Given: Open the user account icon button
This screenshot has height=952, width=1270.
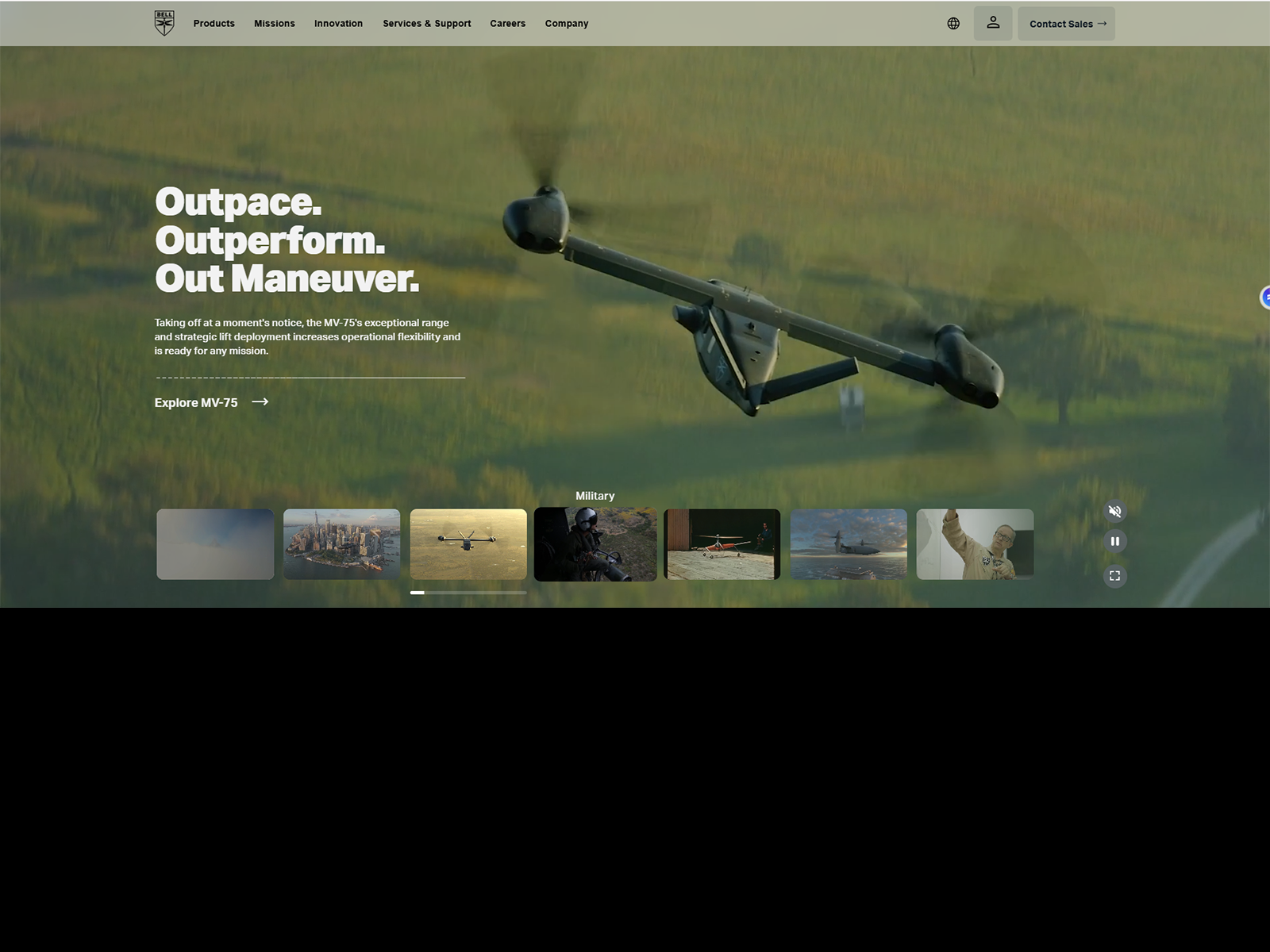Looking at the screenshot, I should (993, 23).
